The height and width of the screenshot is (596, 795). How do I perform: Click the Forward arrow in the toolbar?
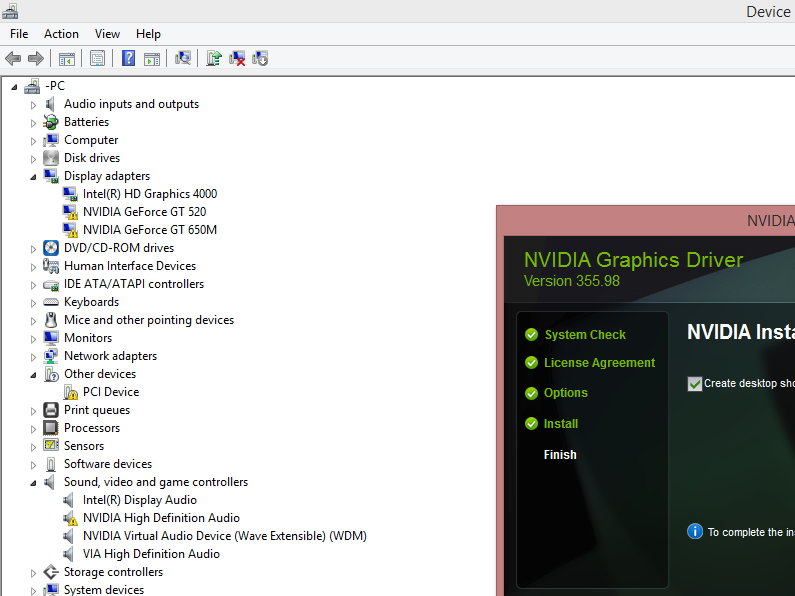pyautogui.click(x=35, y=59)
